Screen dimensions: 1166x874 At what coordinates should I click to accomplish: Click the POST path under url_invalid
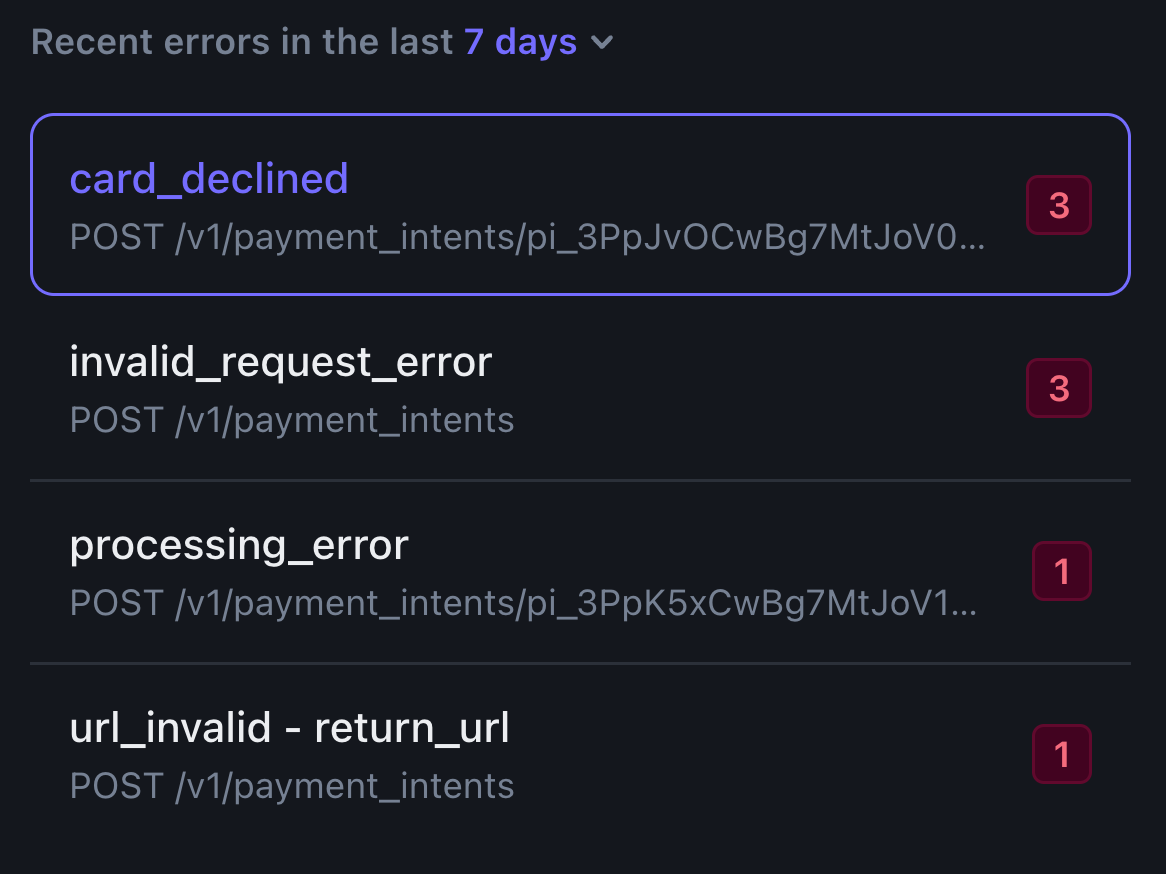click(292, 786)
